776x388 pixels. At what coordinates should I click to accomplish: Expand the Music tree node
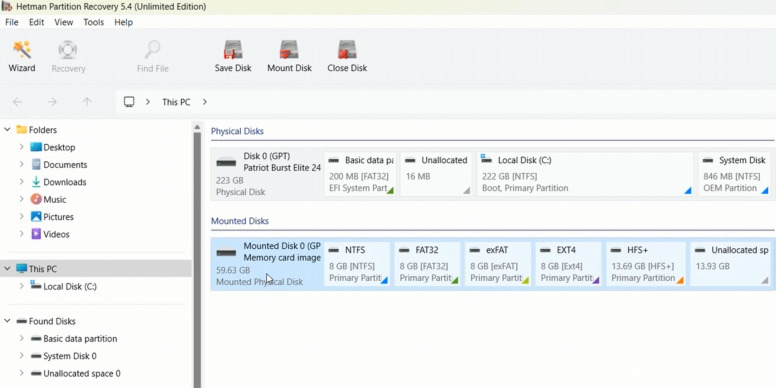[x=22, y=199]
